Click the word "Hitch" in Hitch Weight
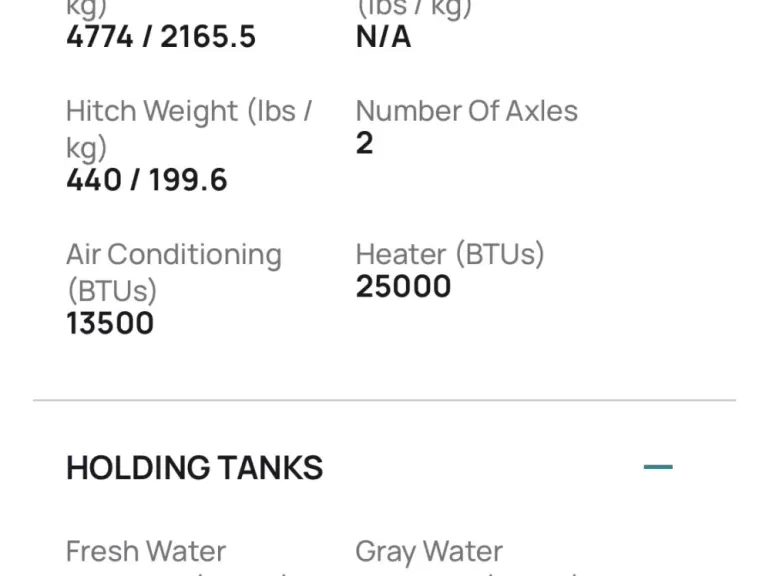768x576 pixels. (x=102, y=110)
